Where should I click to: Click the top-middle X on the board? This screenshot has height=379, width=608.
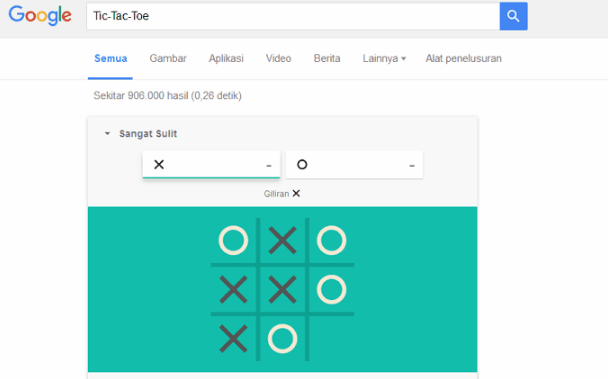click(283, 241)
